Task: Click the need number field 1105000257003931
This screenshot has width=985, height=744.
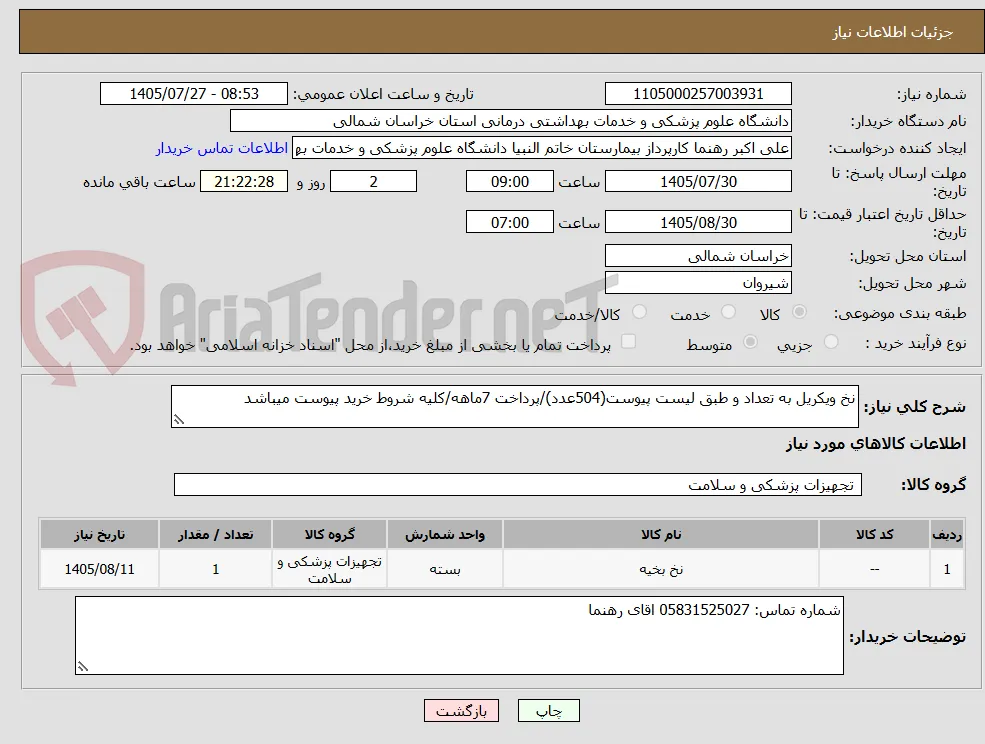Action: [x=698, y=94]
